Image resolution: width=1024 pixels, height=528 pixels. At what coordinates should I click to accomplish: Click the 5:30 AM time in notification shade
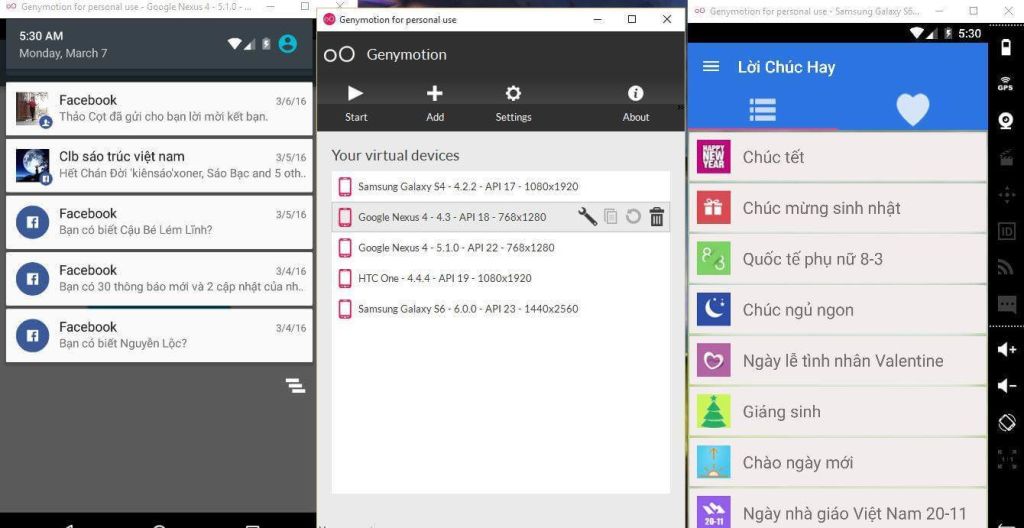tap(41, 36)
